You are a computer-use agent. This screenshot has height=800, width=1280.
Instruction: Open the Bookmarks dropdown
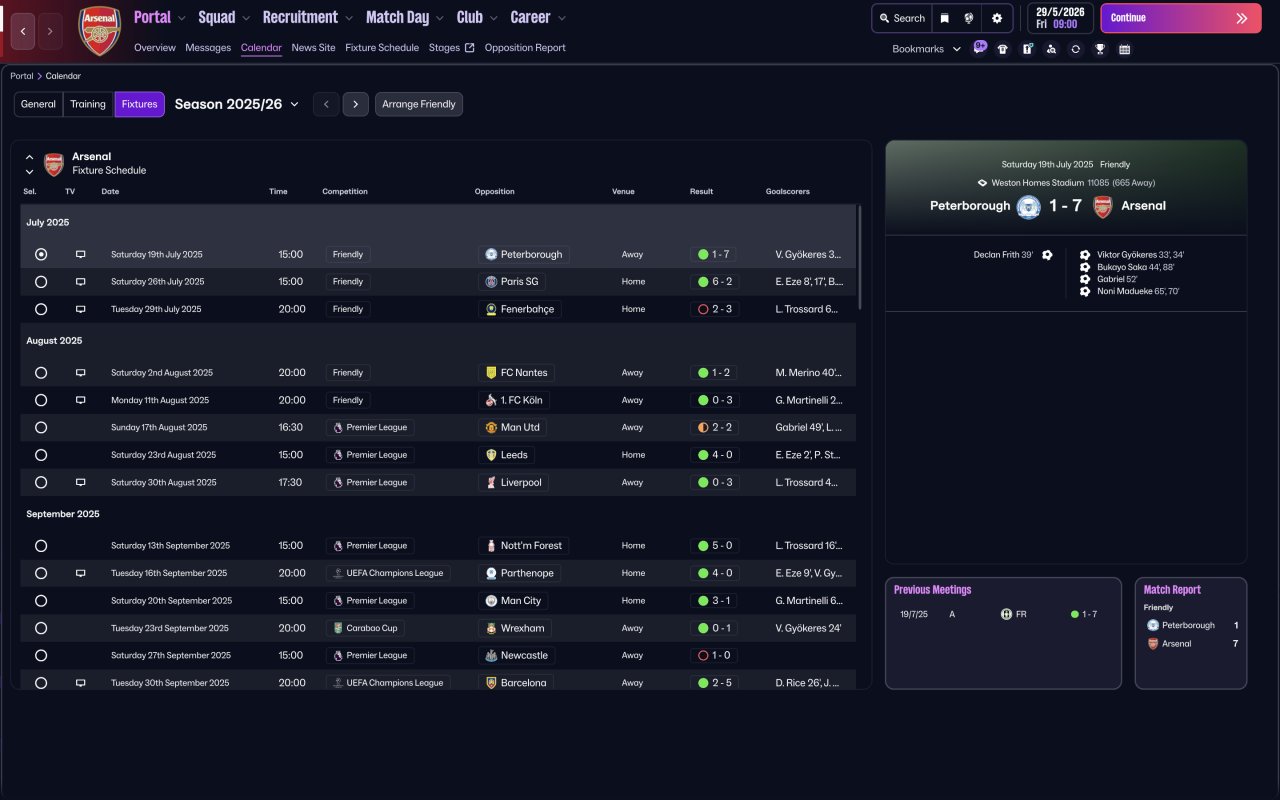[x=927, y=49]
